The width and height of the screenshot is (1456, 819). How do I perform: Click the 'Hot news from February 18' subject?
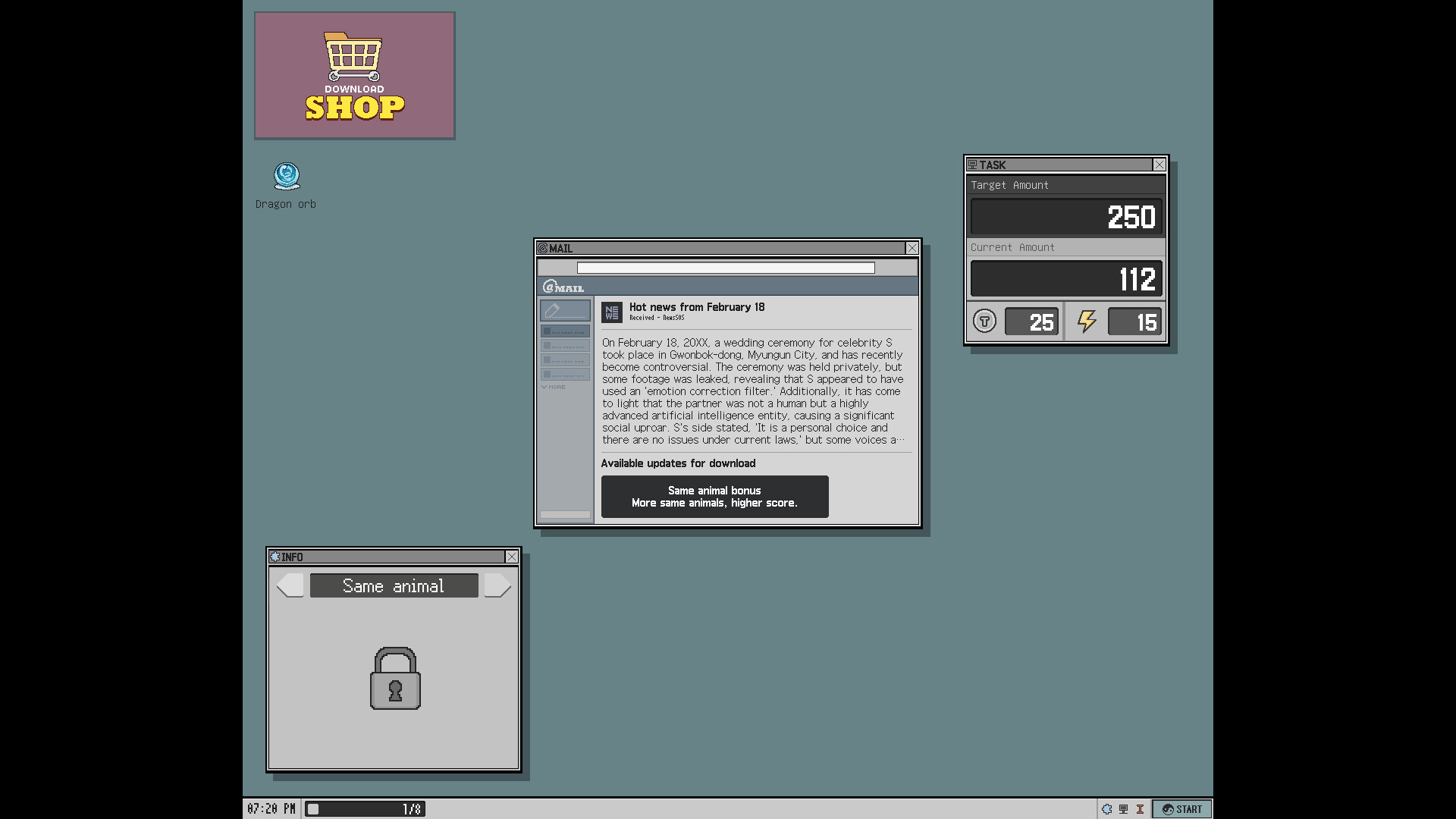(697, 307)
